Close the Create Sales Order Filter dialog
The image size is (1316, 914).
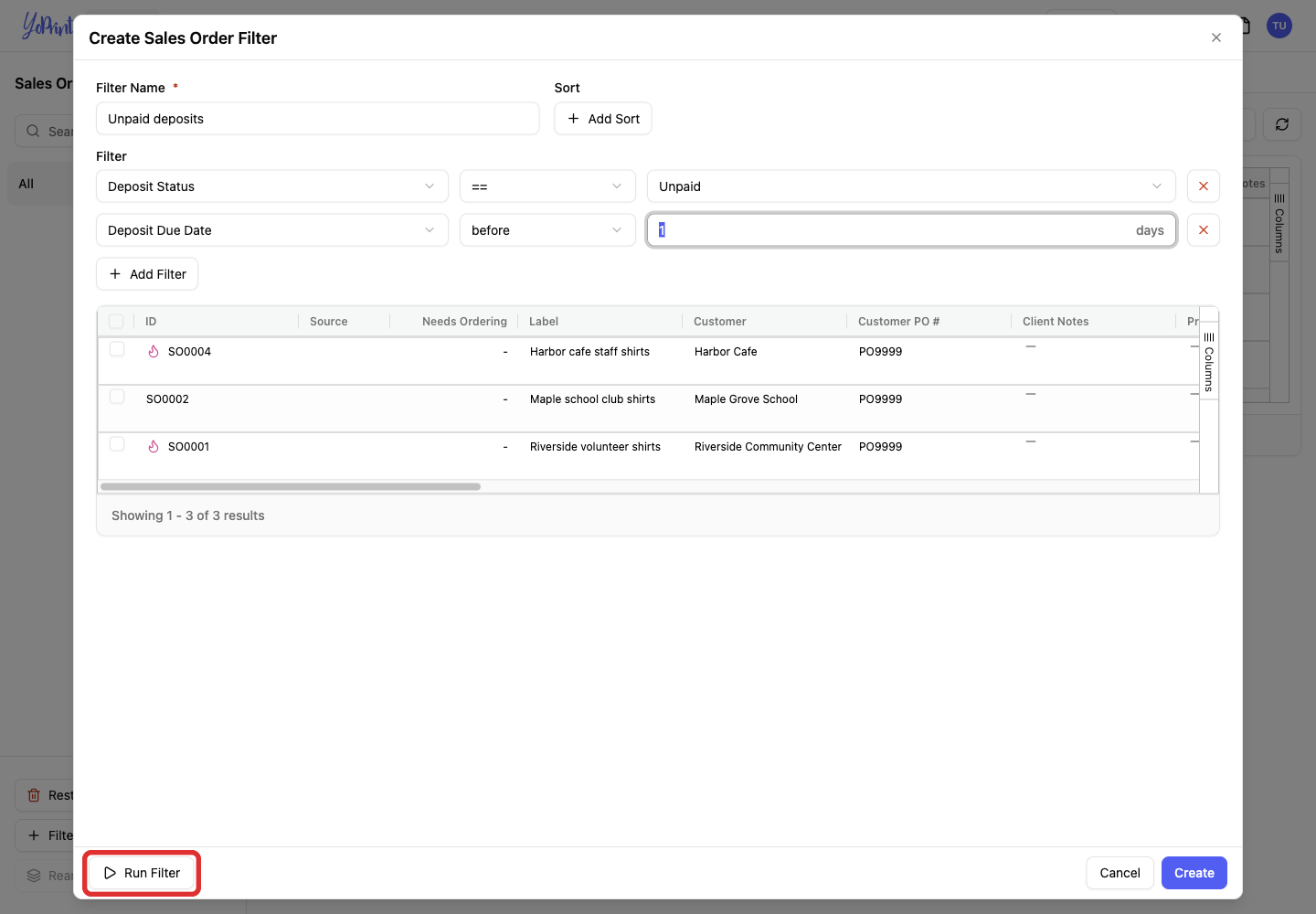tap(1215, 37)
